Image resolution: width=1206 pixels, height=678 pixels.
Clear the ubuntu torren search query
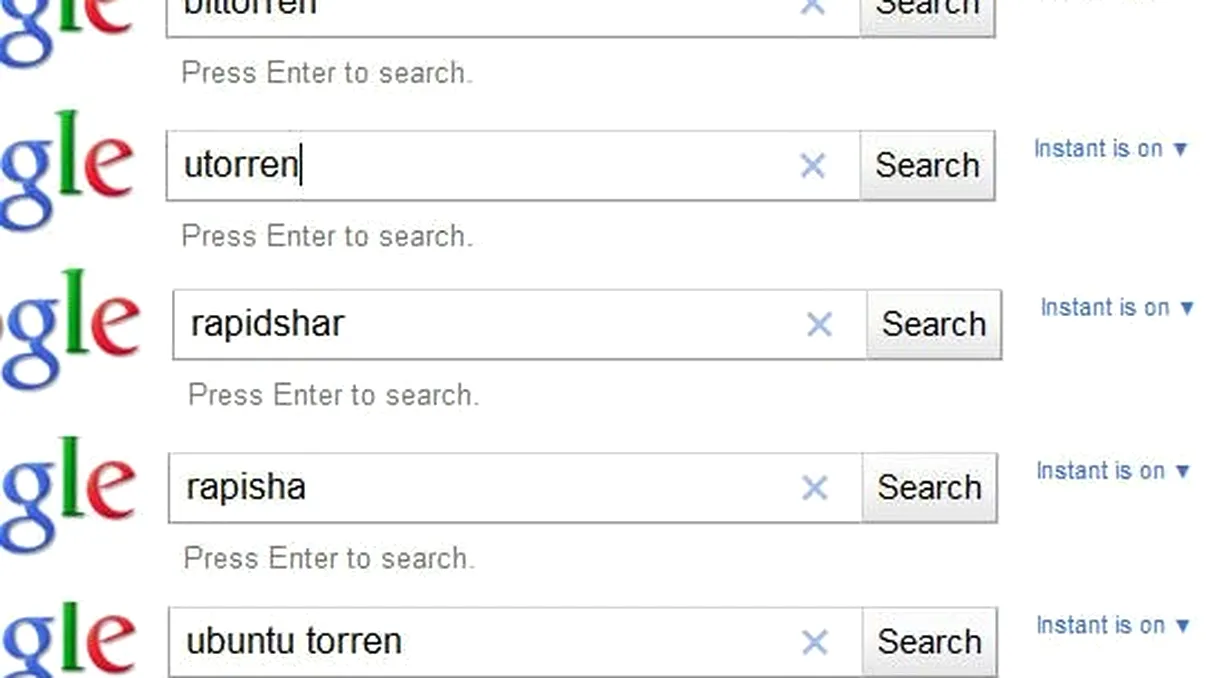coord(815,641)
